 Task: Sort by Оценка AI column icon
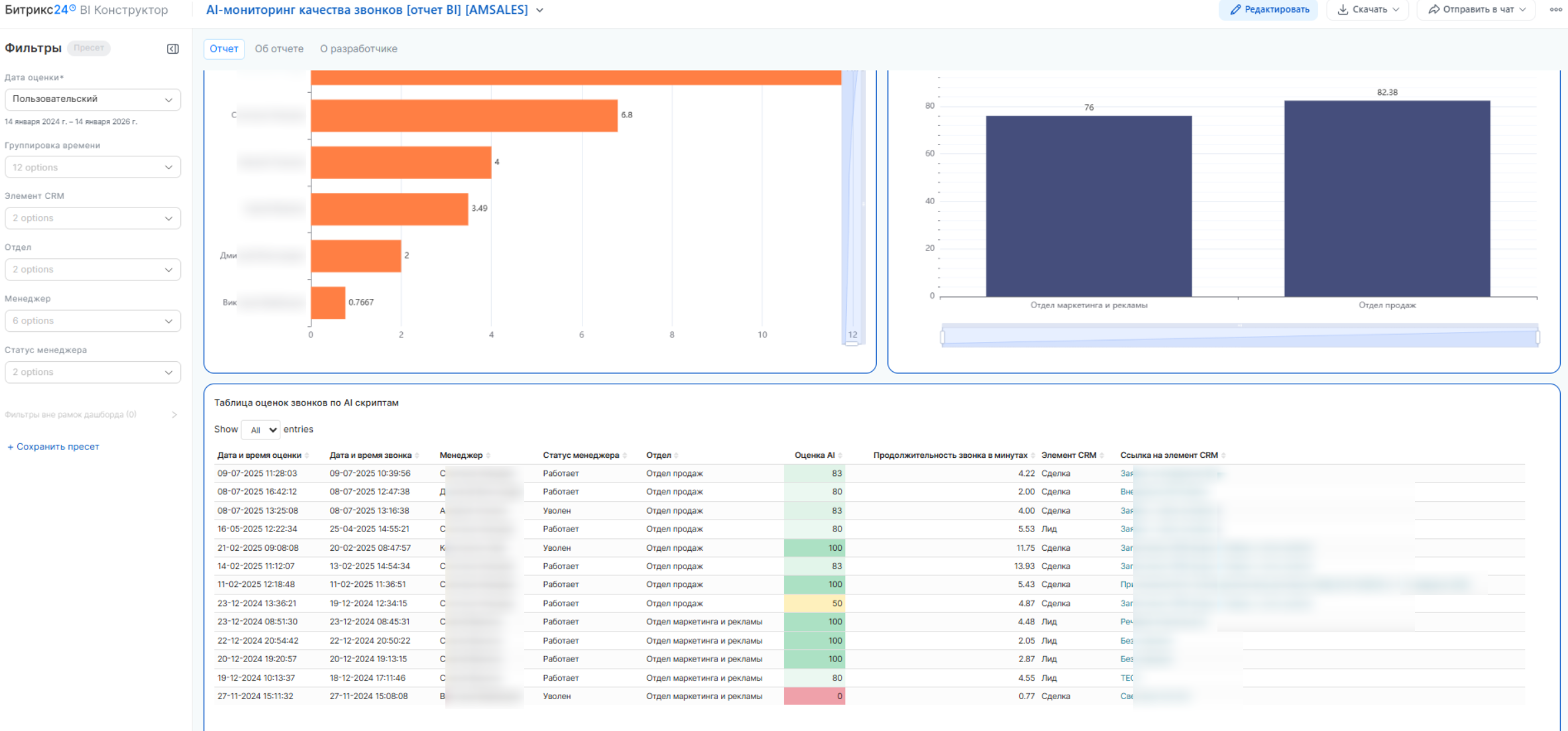840,455
